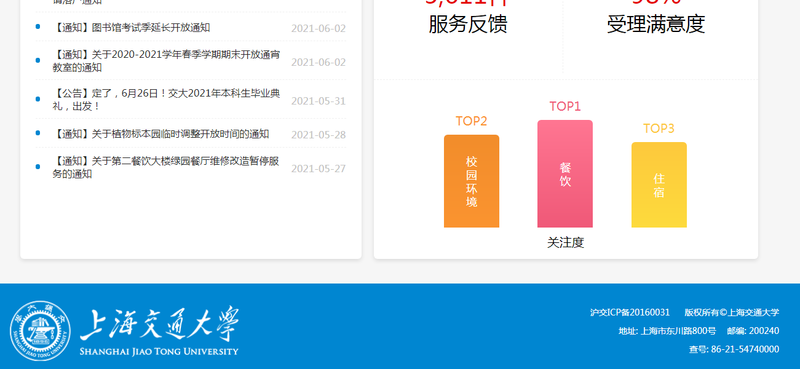
Task: Click the TOP2 label
Action: coord(471,121)
